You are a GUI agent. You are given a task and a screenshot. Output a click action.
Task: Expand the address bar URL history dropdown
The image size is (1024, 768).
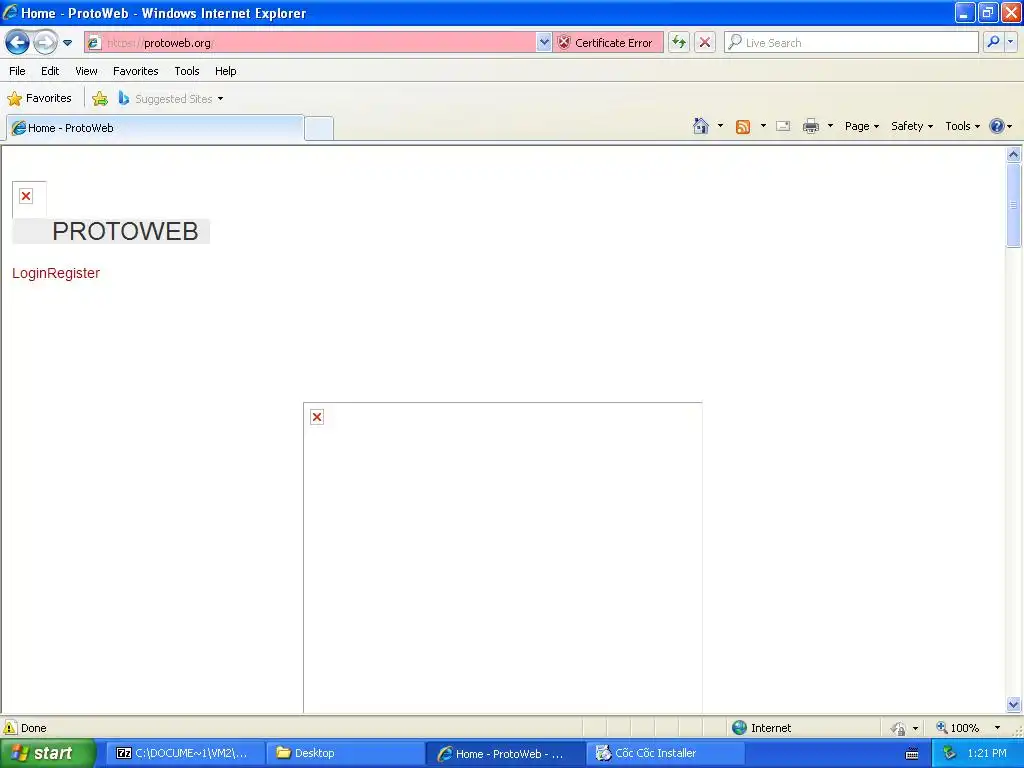click(x=544, y=42)
